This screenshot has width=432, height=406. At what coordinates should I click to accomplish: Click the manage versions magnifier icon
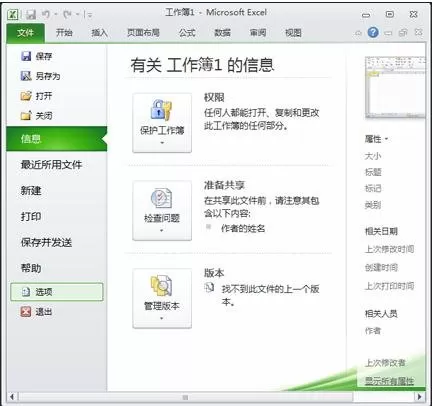[161, 286]
